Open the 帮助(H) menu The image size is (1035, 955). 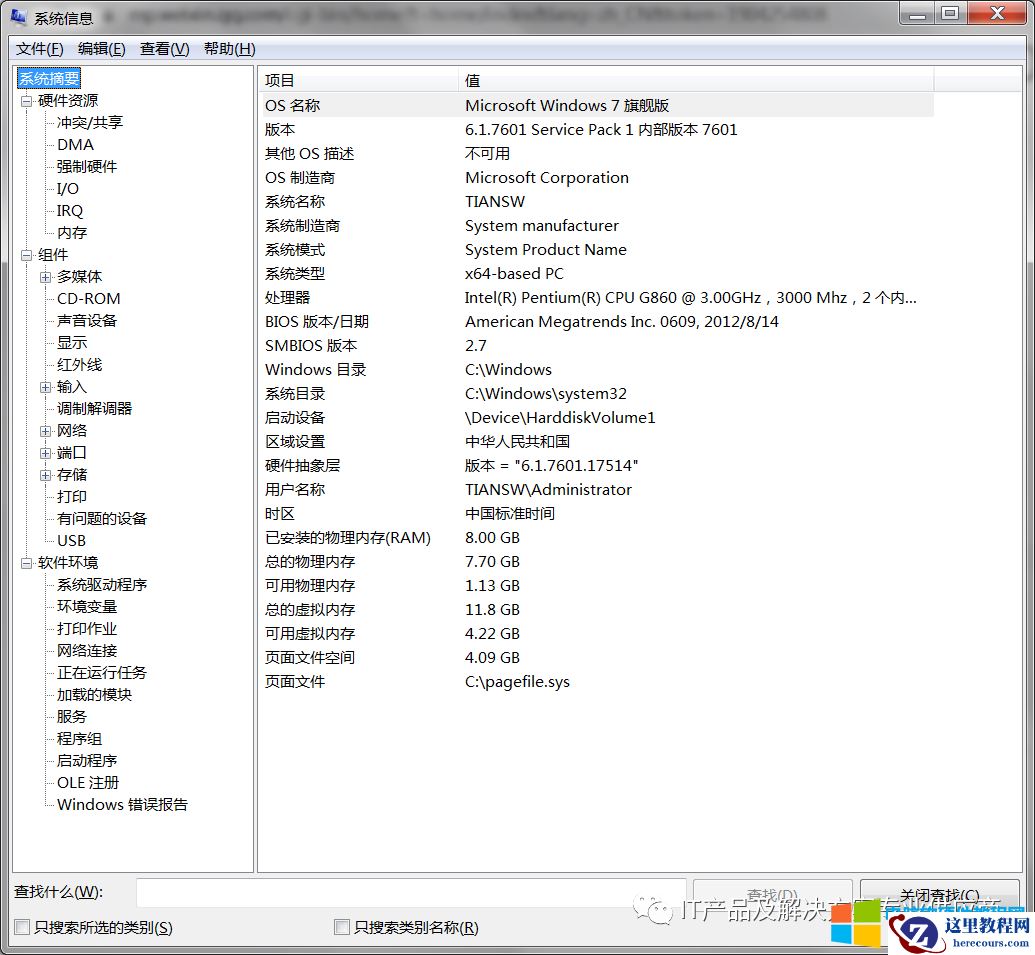click(x=229, y=49)
